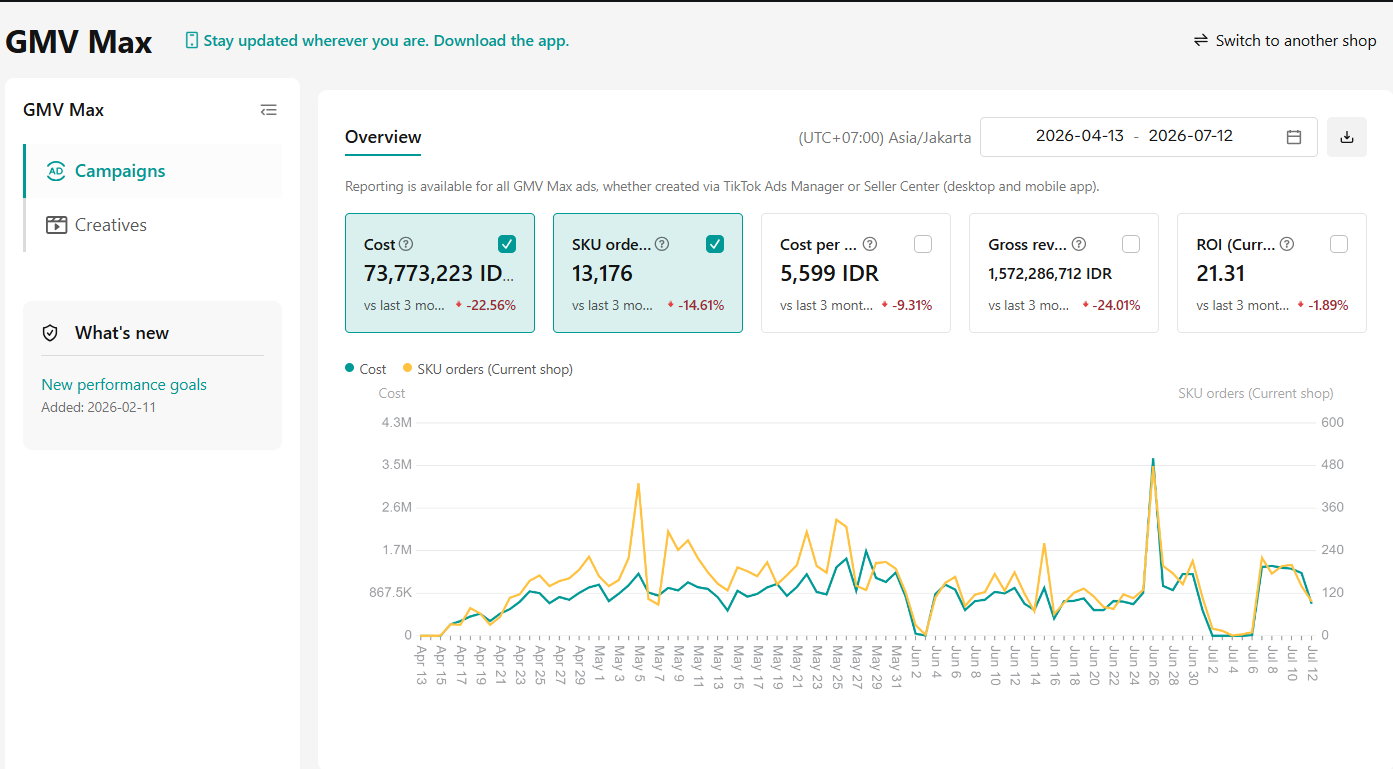Enable the ROI metric checkbox
The image size is (1393, 769).
[x=1339, y=244]
